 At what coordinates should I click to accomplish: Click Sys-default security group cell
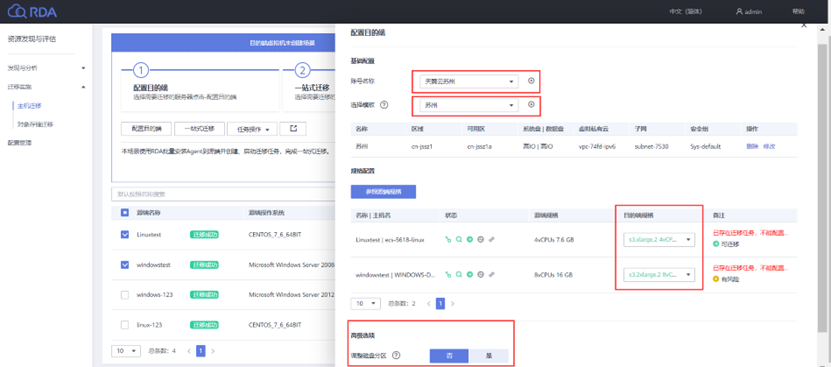(705, 147)
